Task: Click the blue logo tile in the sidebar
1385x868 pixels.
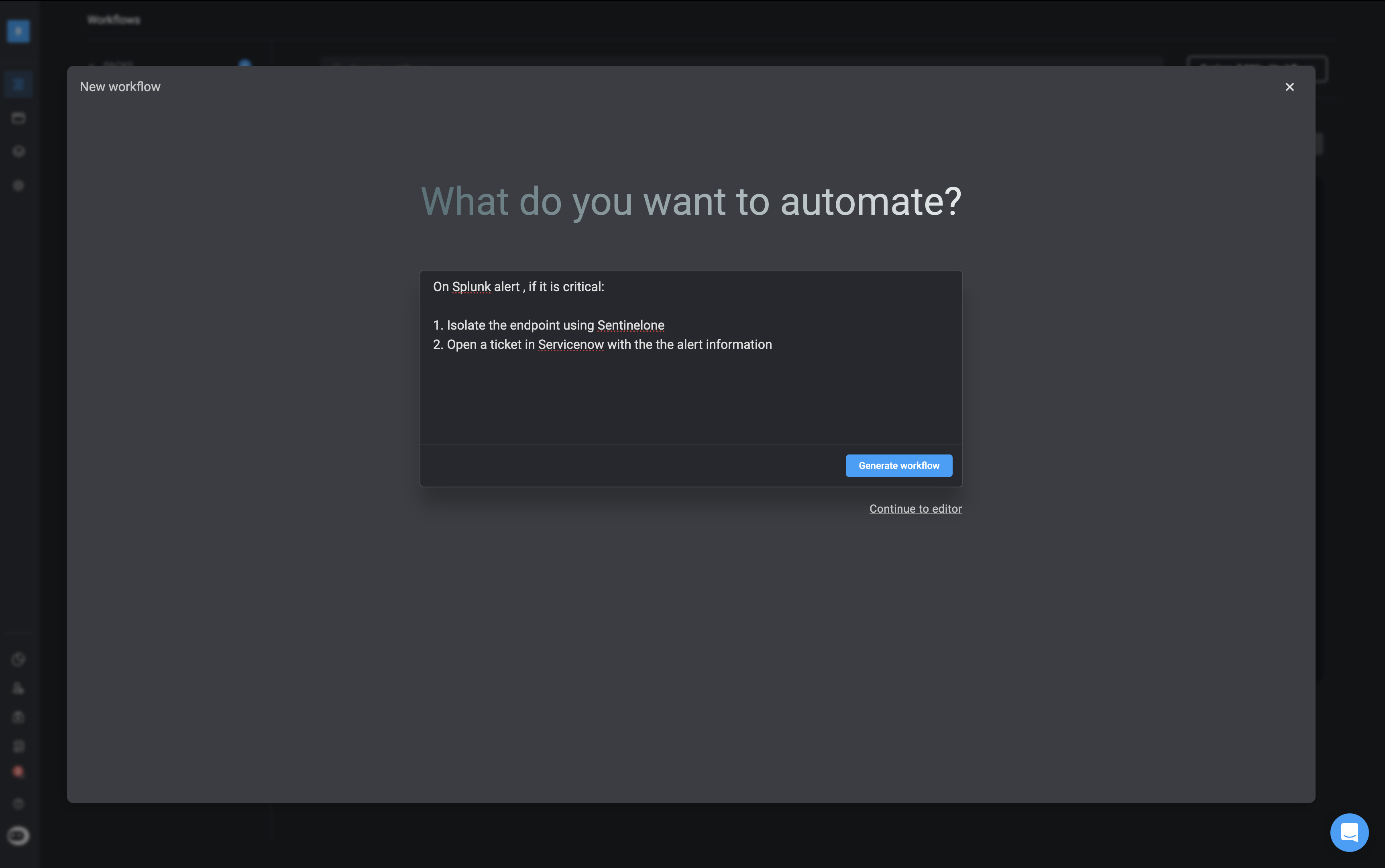Action: click(x=18, y=31)
